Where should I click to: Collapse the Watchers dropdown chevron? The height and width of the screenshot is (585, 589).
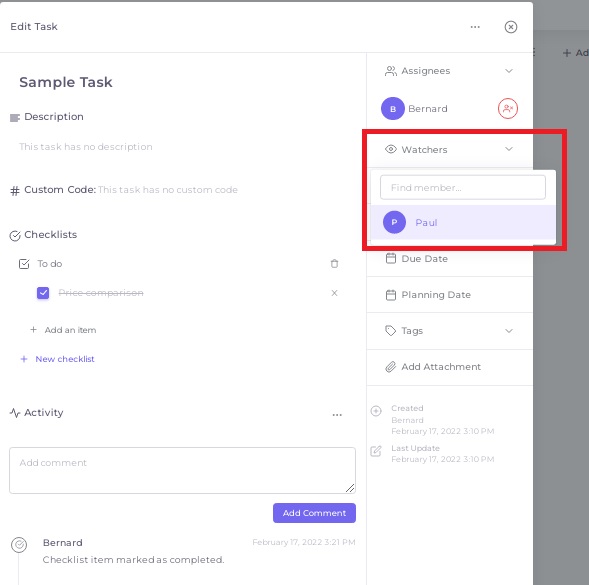[x=509, y=149]
